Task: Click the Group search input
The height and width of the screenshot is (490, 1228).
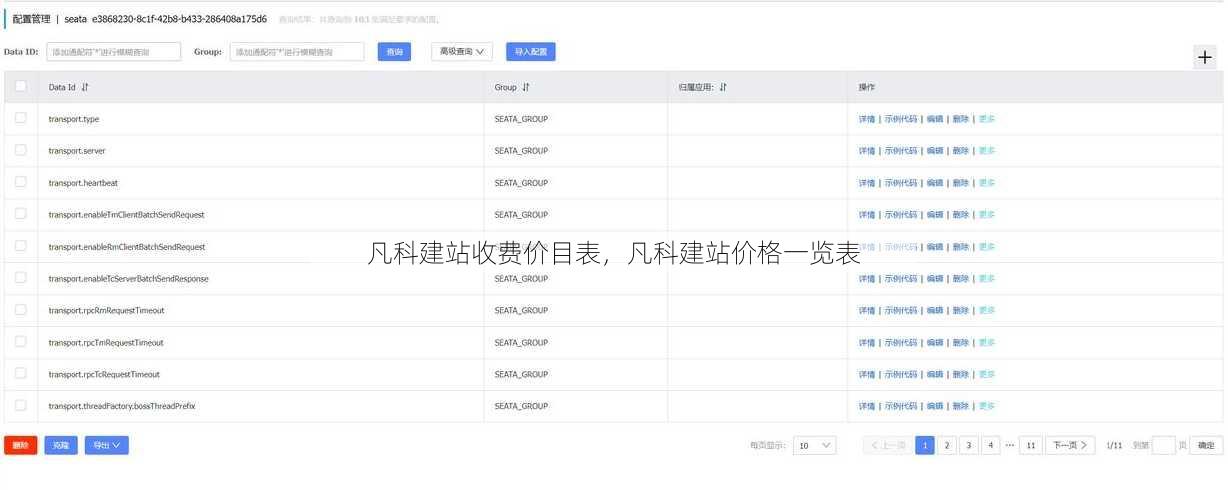Action: pos(297,52)
